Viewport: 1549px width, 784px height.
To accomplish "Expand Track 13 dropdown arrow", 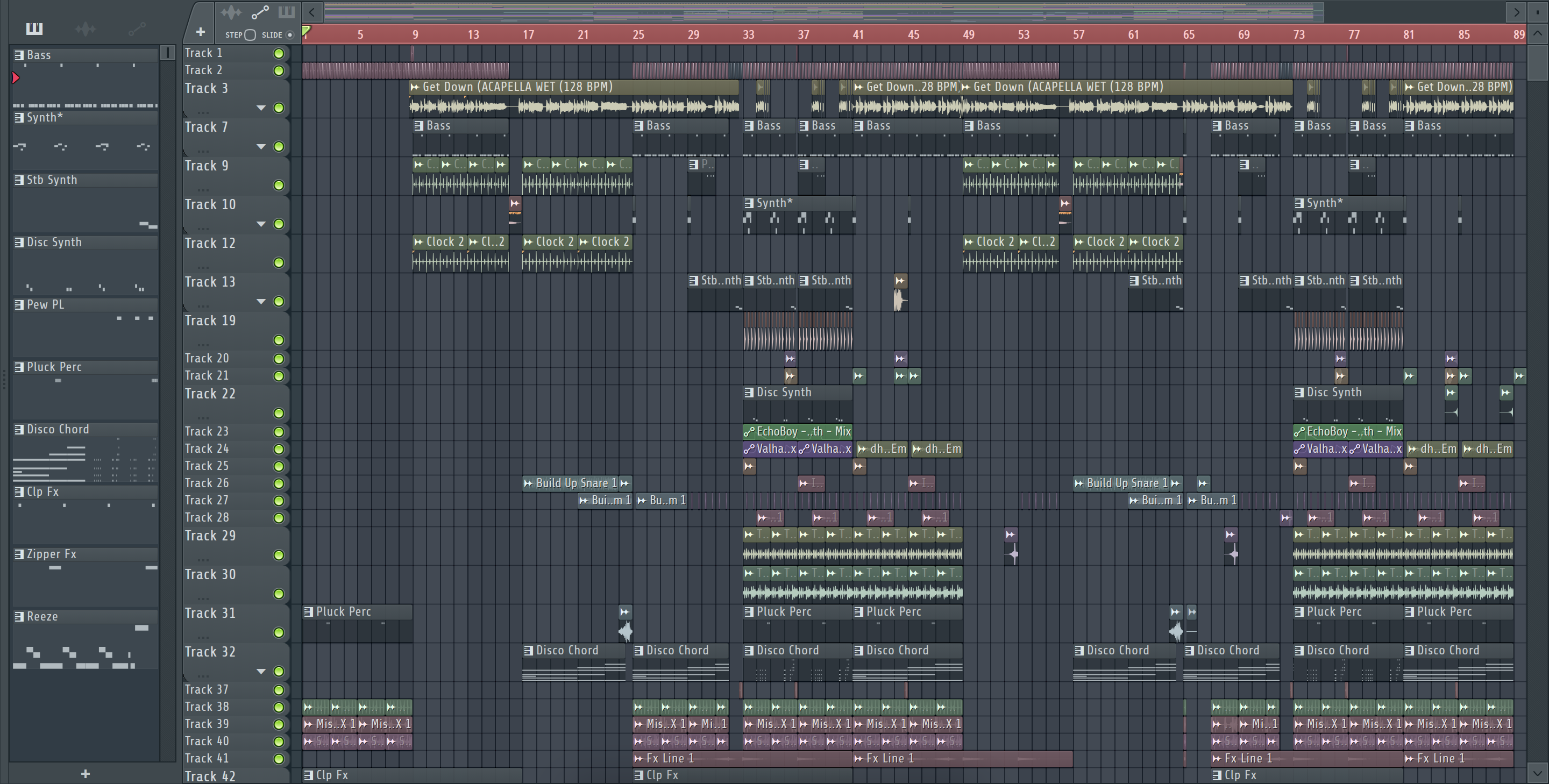I will [x=261, y=302].
